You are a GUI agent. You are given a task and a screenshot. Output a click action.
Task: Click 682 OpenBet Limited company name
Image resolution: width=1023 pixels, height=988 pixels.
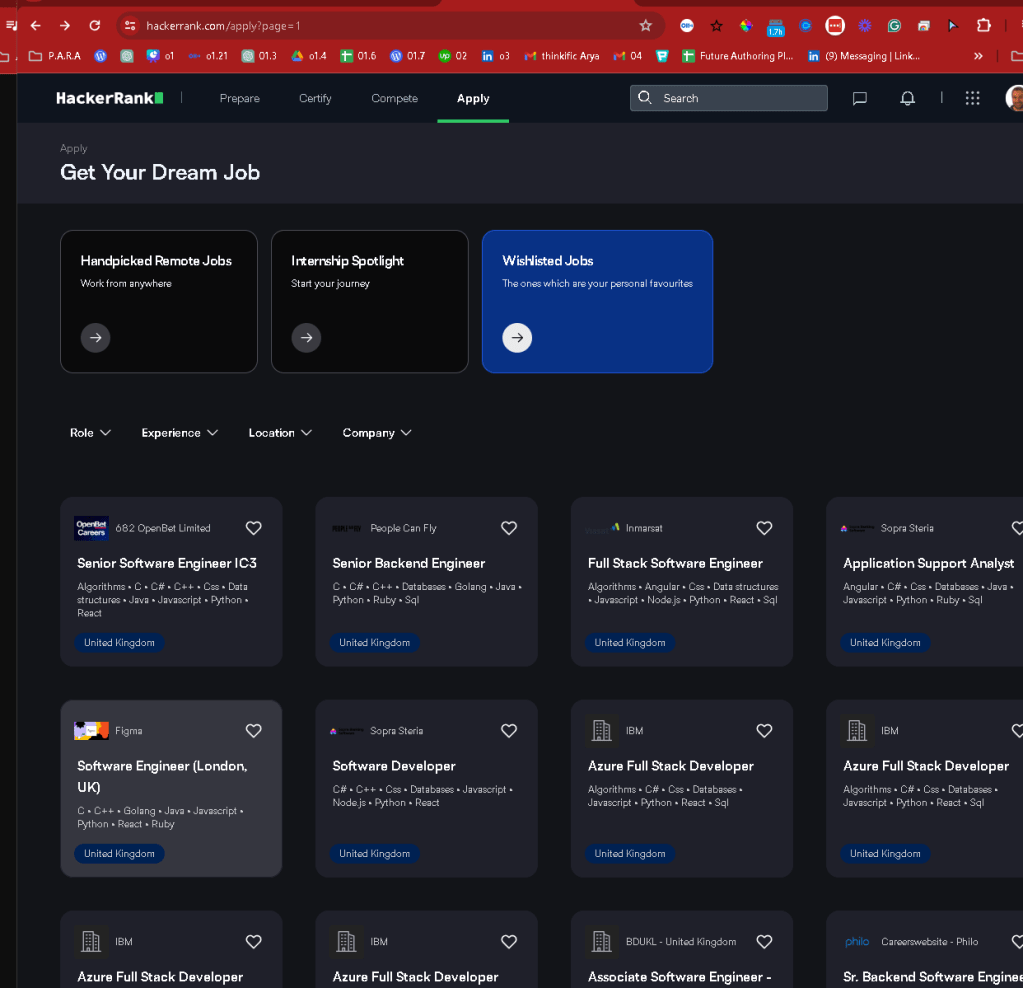pos(163,528)
